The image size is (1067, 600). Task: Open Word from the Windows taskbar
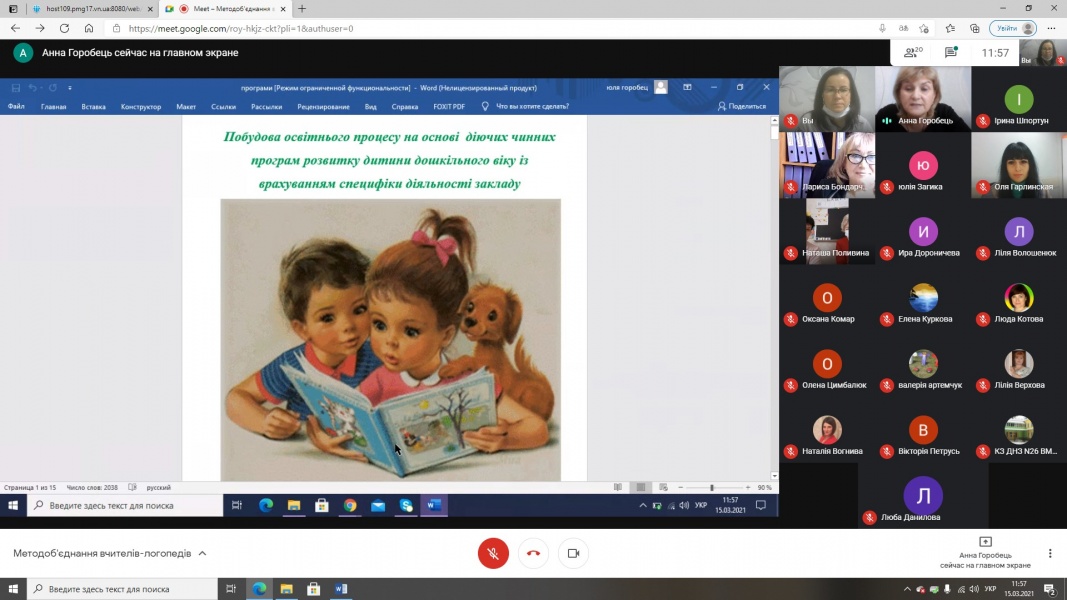tap(340, 589)
